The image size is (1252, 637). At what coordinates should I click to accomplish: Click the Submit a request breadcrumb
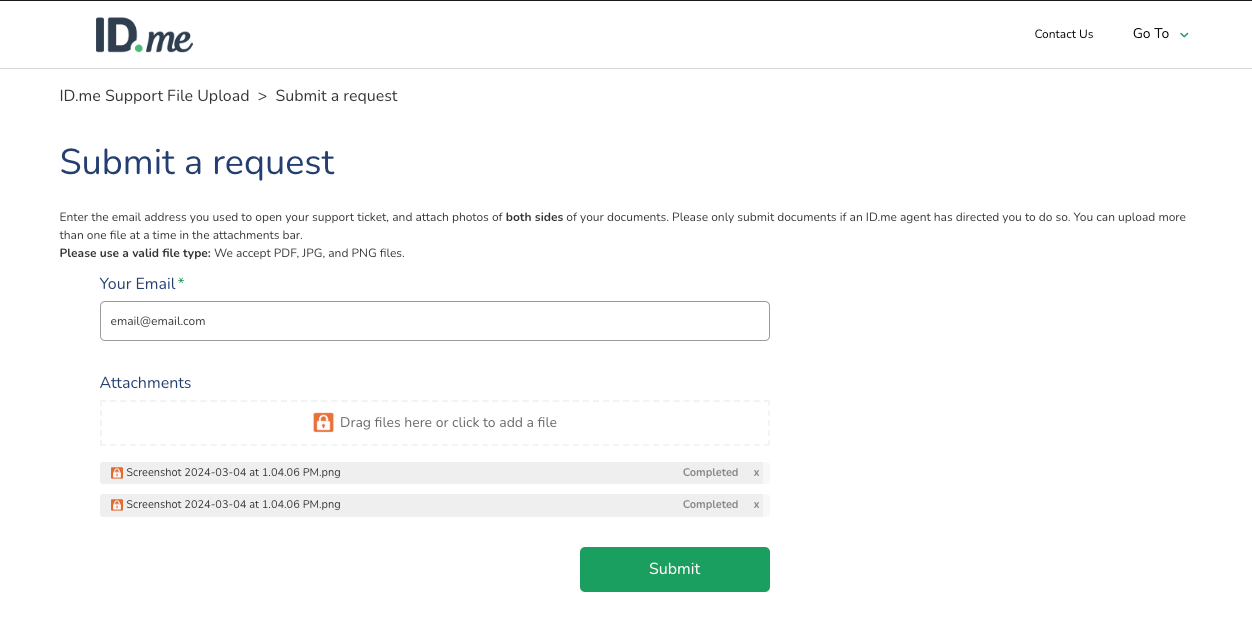coord(336,96)
